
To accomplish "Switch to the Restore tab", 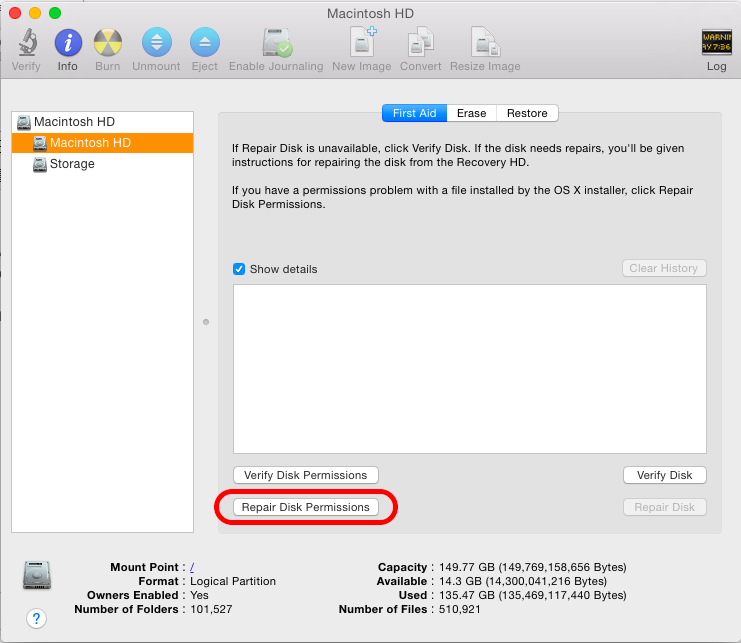I will pos(527,113).
